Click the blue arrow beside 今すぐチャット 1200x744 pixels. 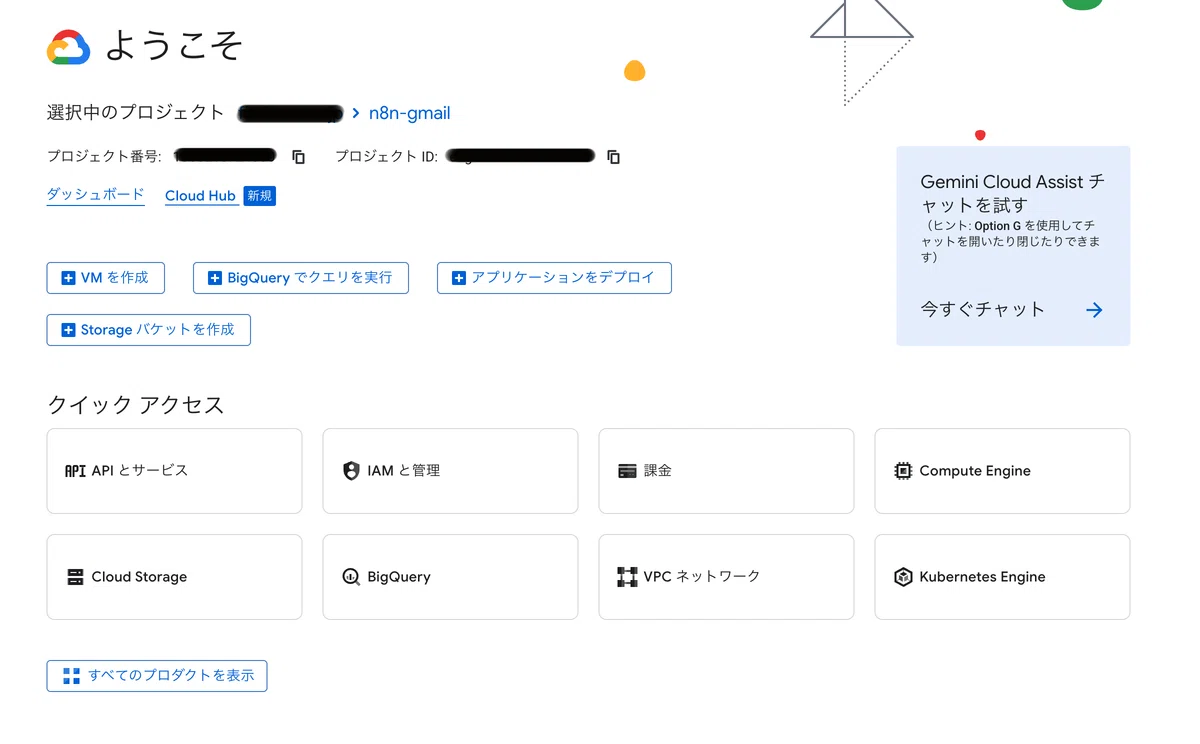[1094, 310]
